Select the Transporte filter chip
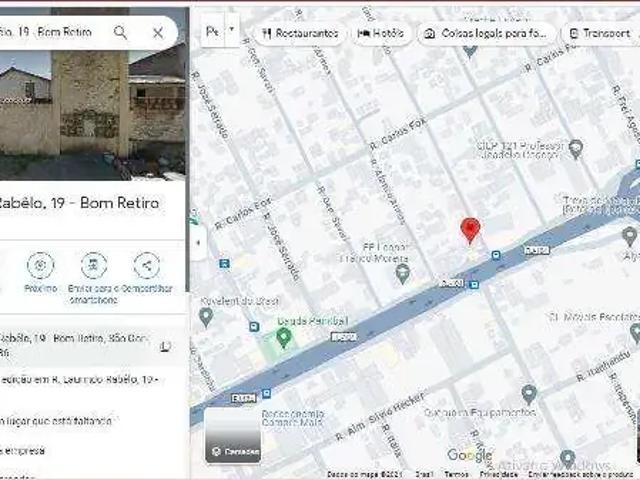Screen dimensions: 640x480 point(600,33)
